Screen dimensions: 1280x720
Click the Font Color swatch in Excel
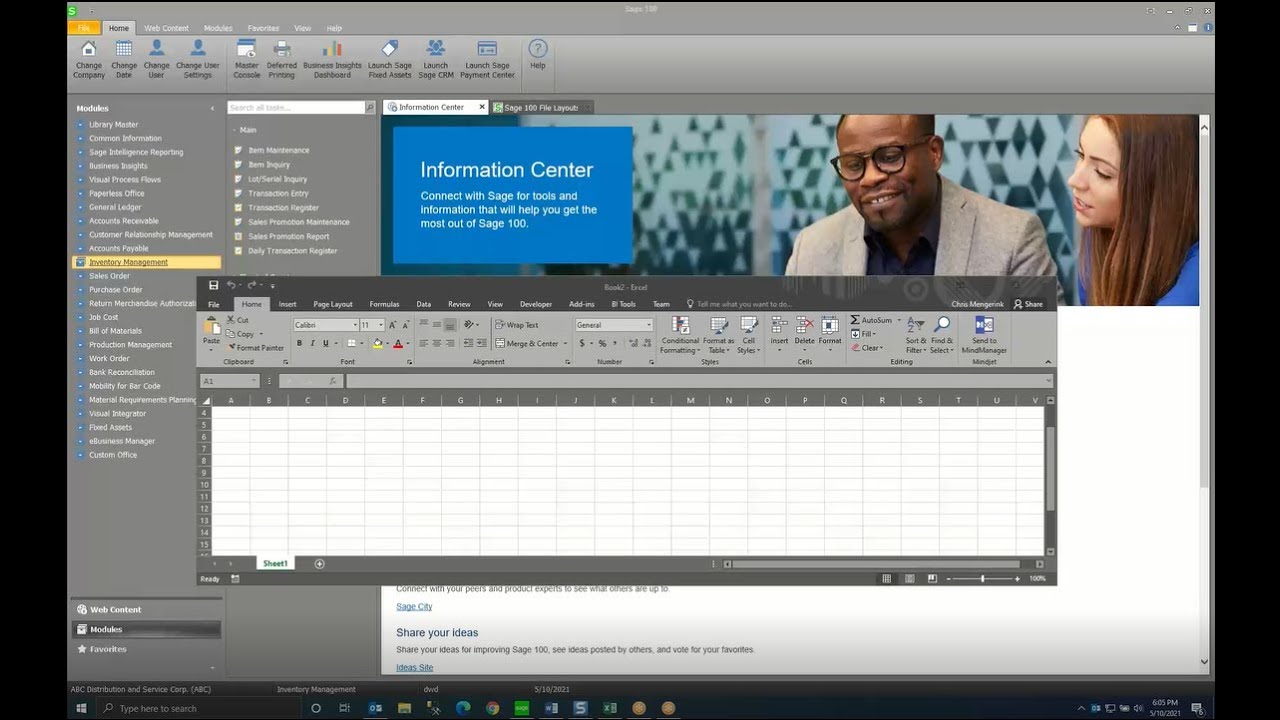[398, 343]
